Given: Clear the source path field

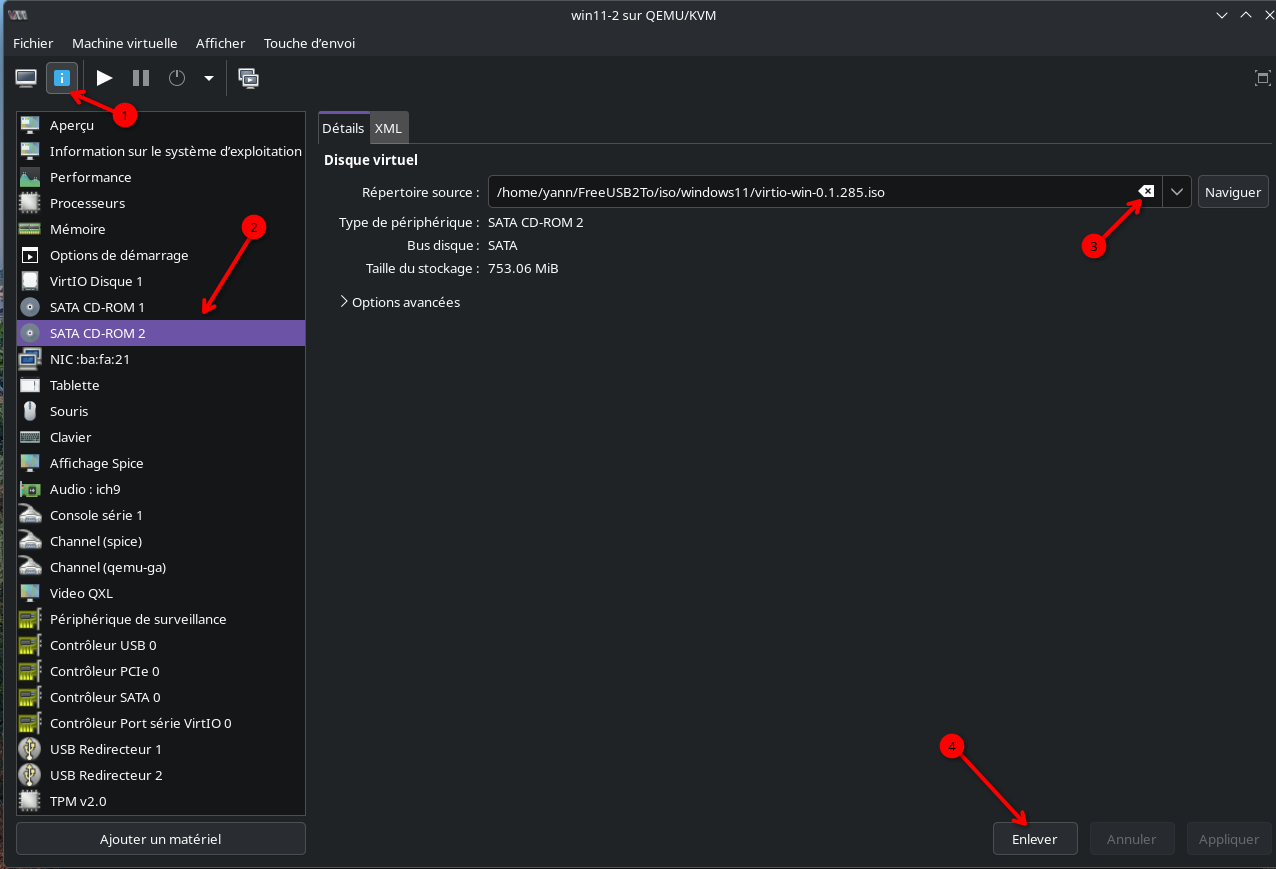Looking at the screenshot, I should coord(1146,192).
